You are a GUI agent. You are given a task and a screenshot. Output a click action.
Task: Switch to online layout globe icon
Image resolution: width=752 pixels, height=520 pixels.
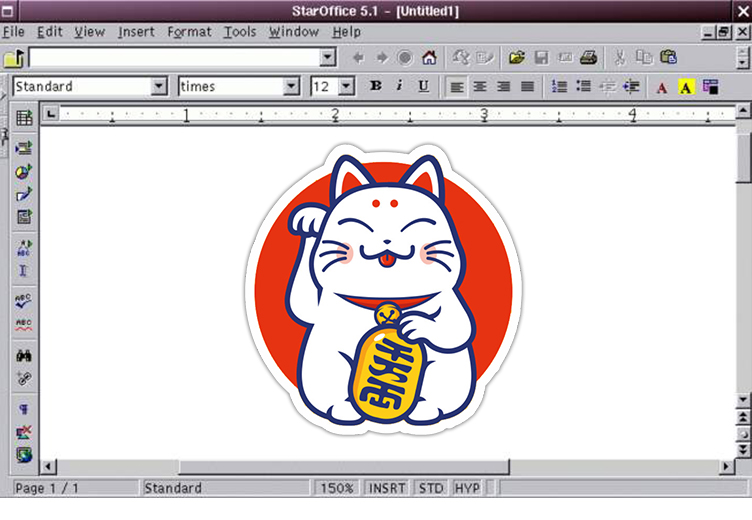pyautogui.click(x=24, y=454)
